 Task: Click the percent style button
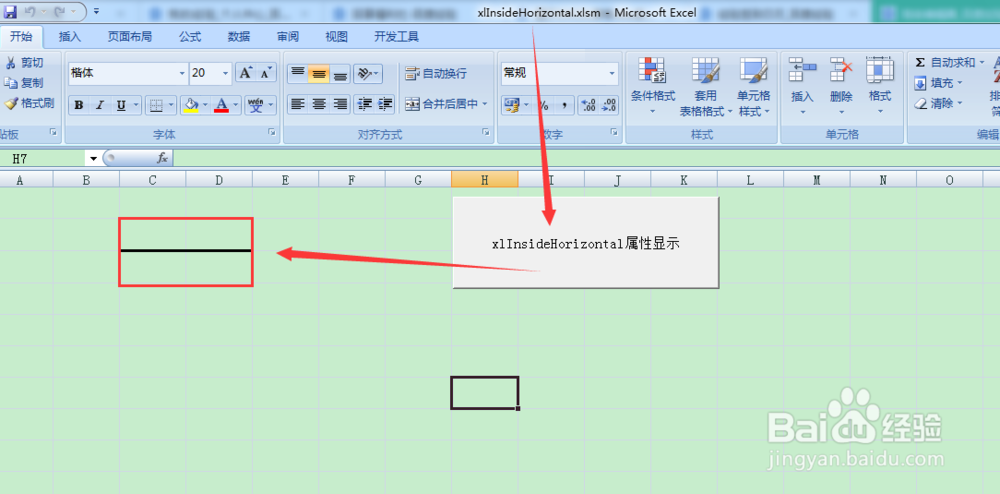(544, 105)
